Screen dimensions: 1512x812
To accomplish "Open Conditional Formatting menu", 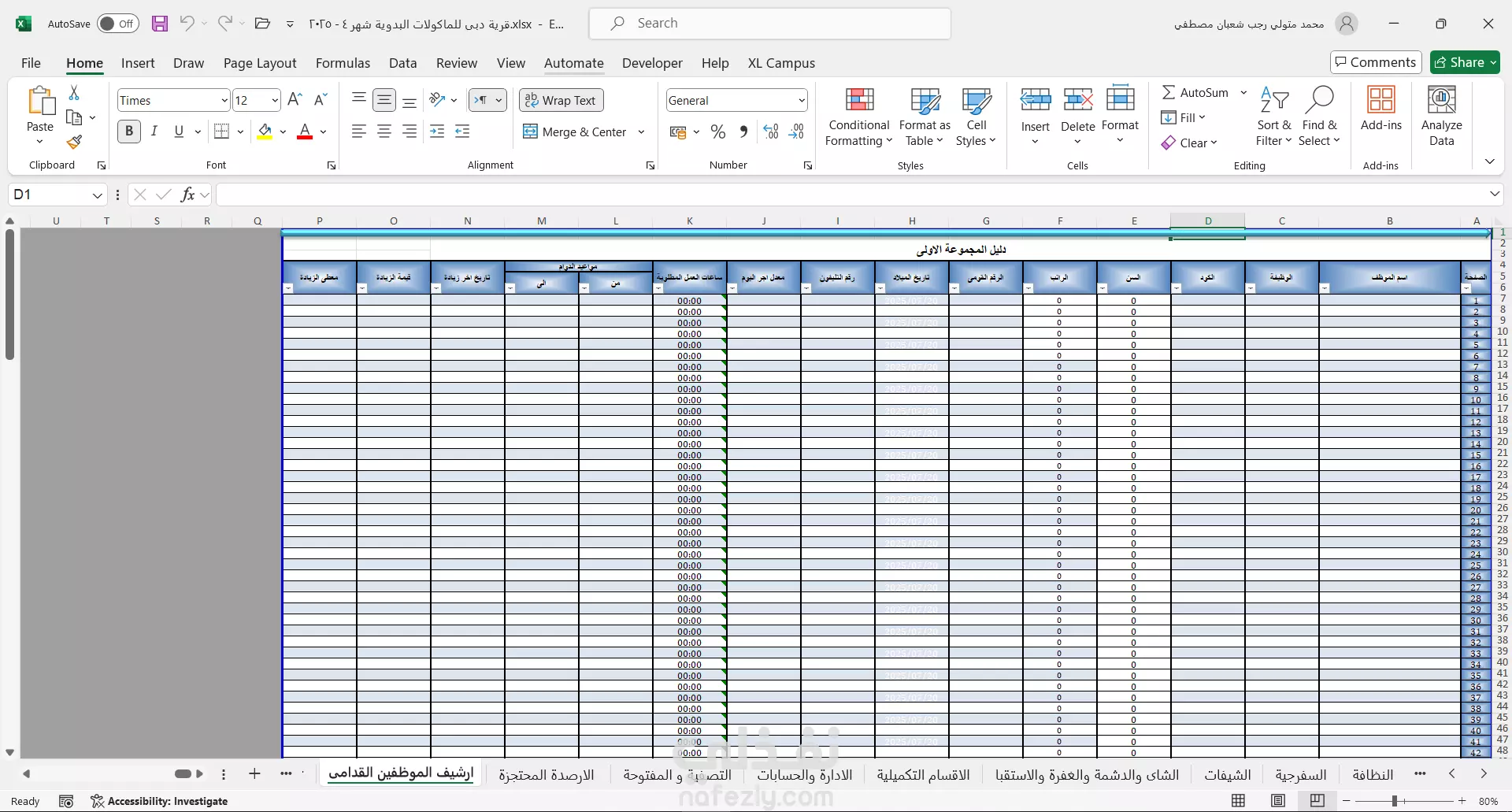I will [x=859, y=117].
